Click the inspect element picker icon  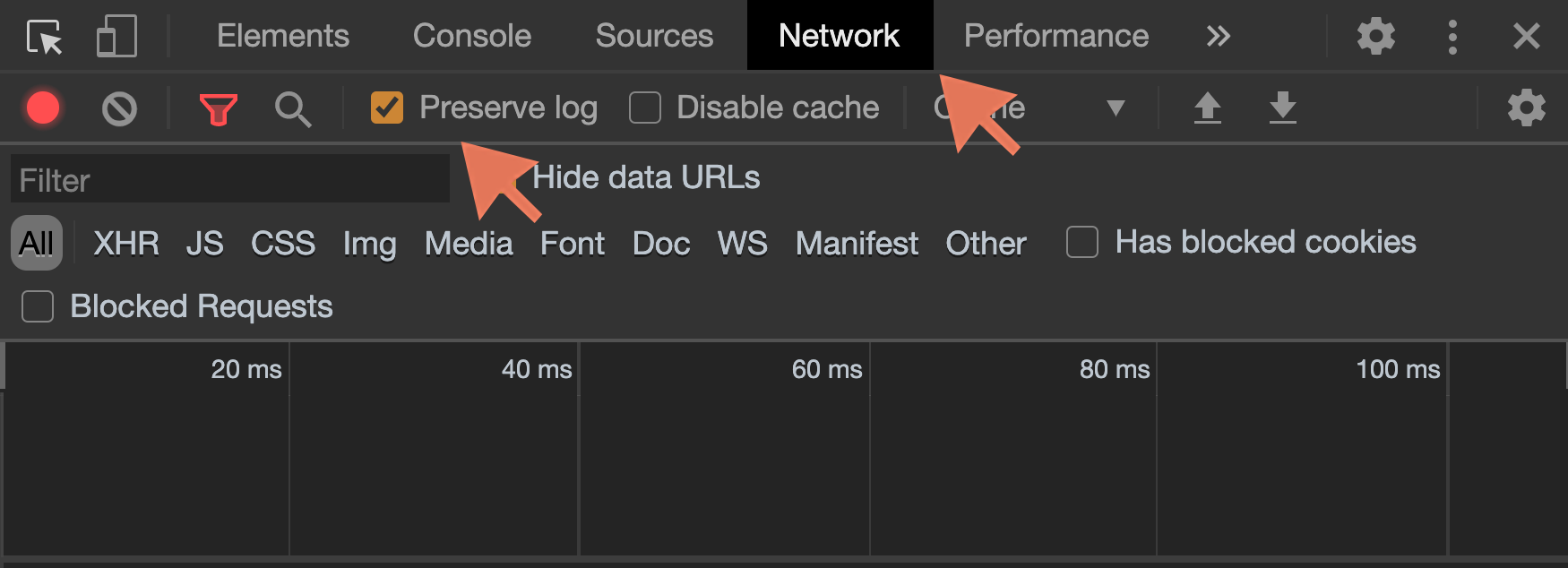pos(44,37)
